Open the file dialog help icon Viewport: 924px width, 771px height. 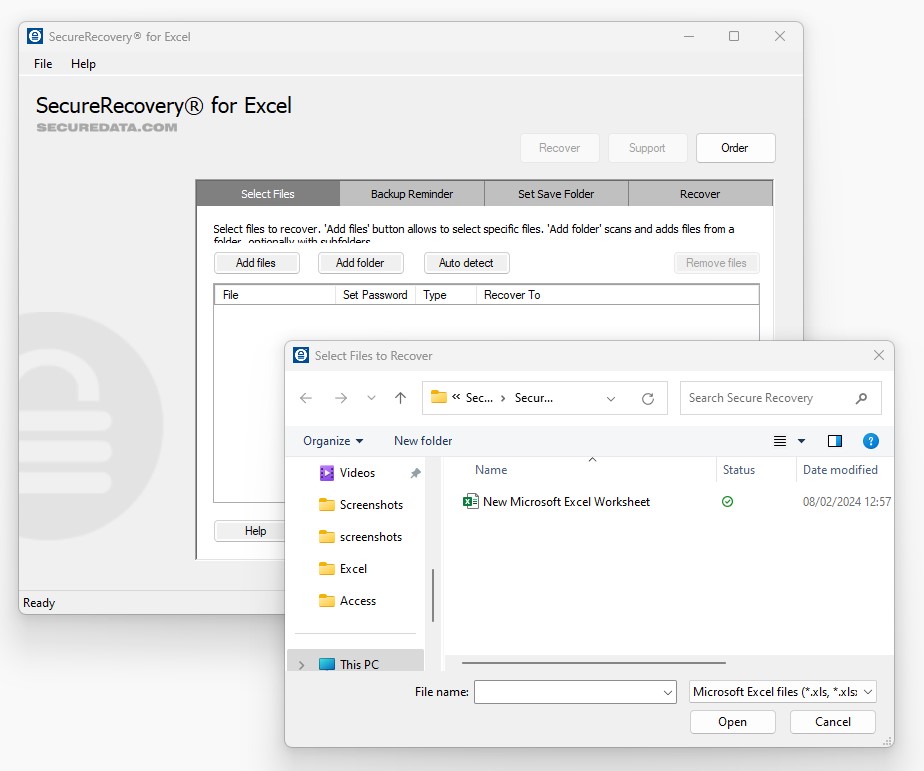pyautogui.click(x=870, y=441)
